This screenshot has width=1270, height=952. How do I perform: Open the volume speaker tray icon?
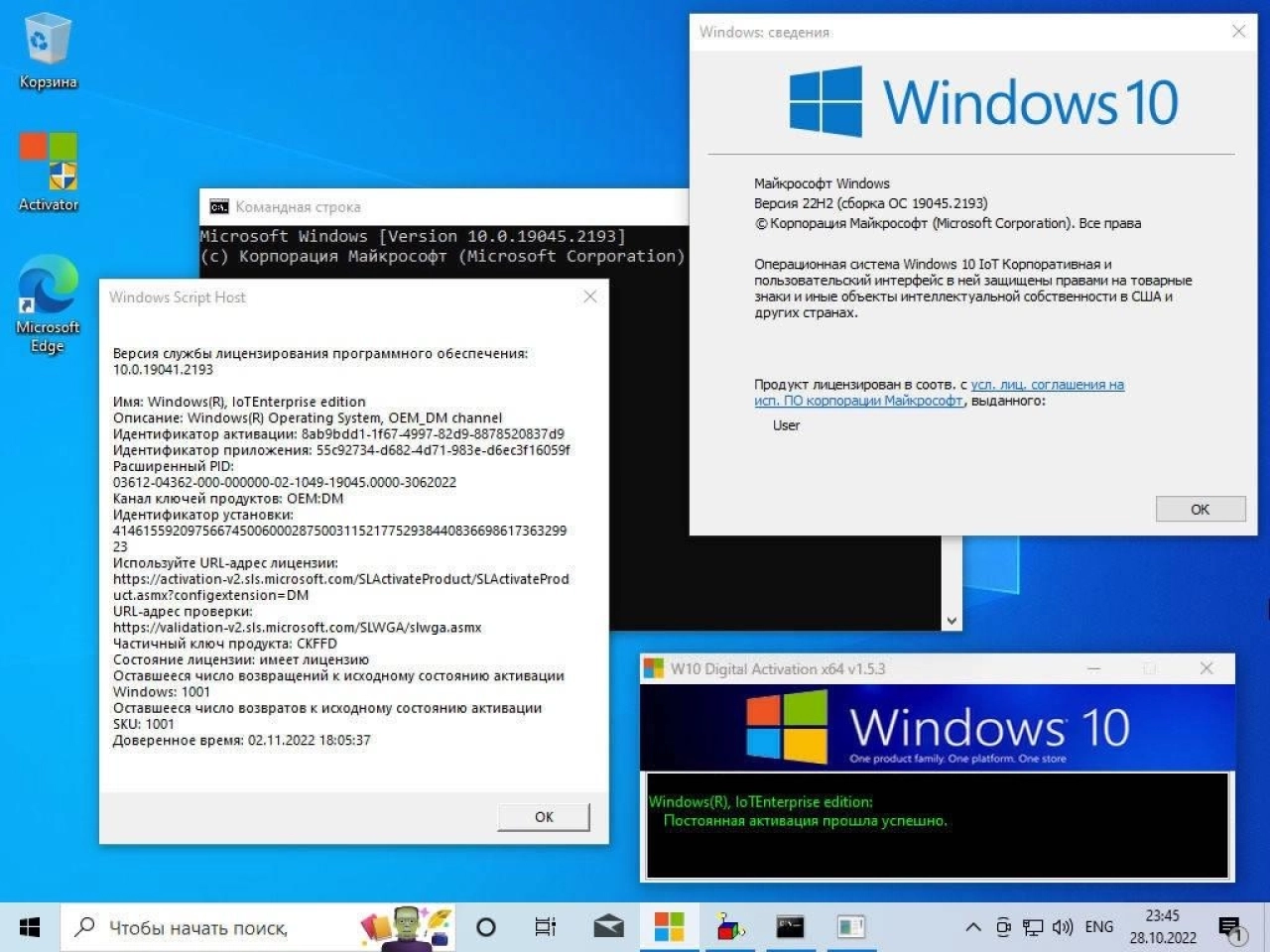1063,927
